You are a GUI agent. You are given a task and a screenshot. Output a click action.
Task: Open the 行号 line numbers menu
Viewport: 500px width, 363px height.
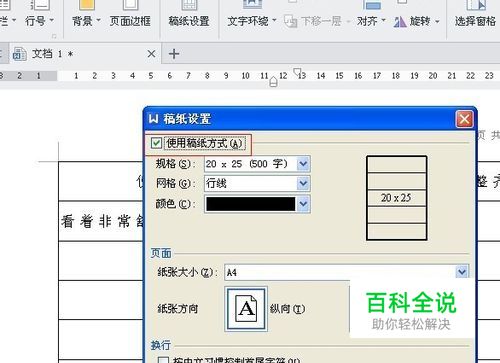click(x=39, y=21)
